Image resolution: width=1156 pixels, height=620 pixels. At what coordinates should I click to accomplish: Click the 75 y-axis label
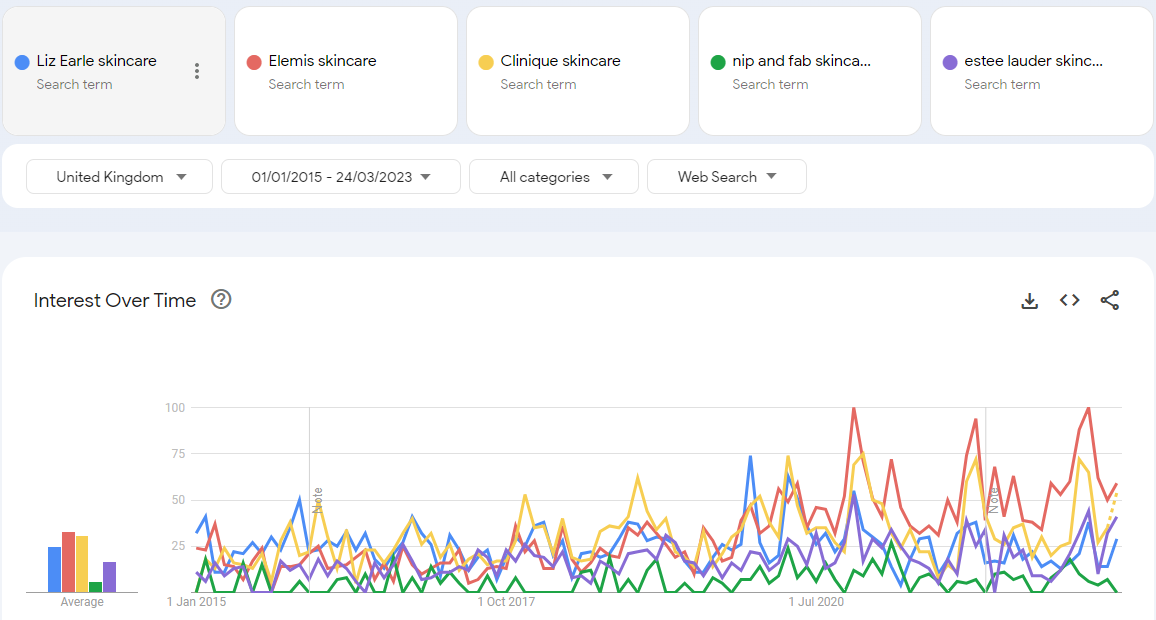[178, 453]
